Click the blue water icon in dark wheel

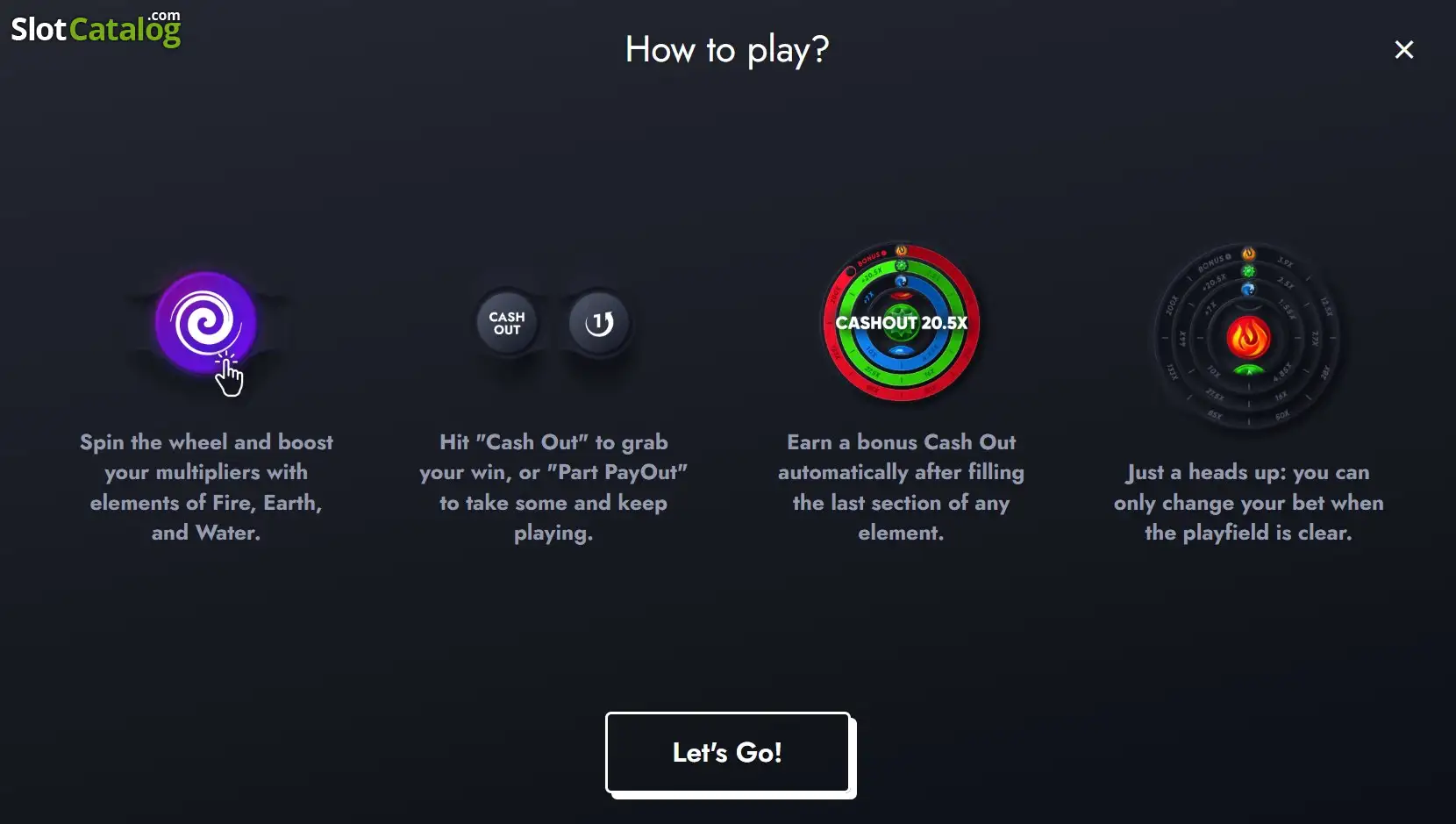point(1248,290)
